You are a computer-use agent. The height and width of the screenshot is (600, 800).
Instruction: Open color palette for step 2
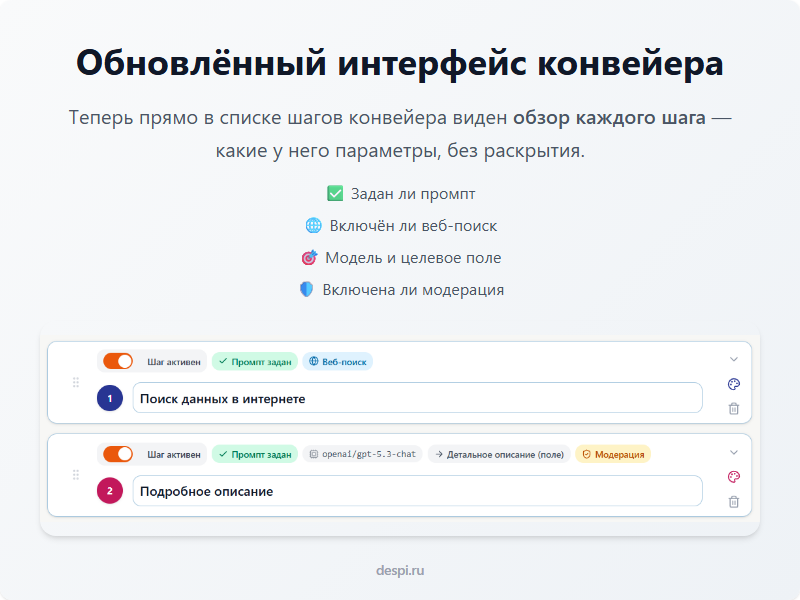pos(734,477)
